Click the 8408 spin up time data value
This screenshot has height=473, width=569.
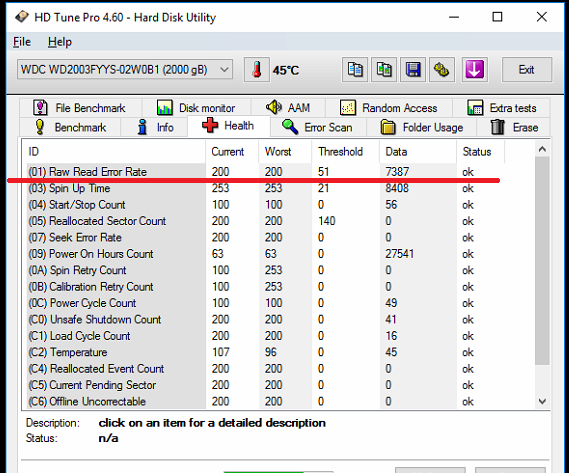(x=397, y=188)
